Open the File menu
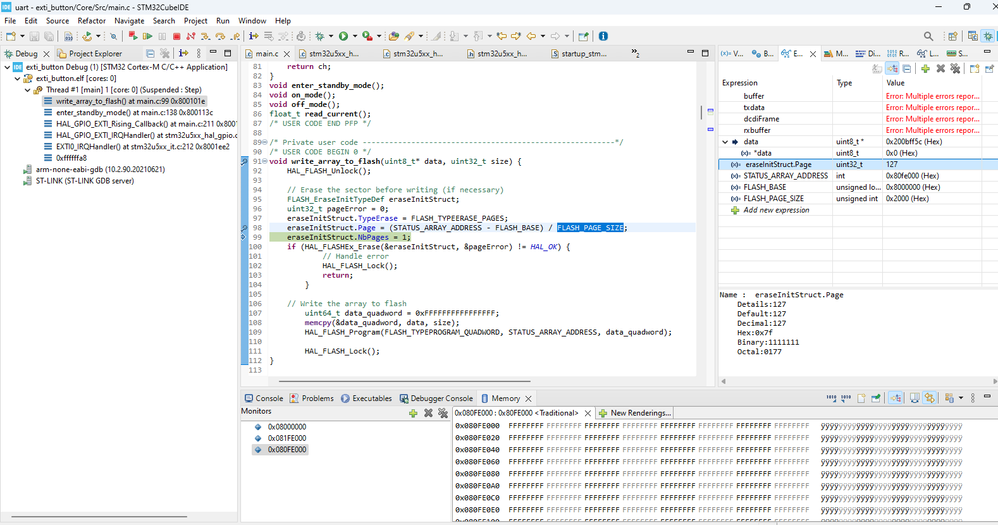 (10, 21)
